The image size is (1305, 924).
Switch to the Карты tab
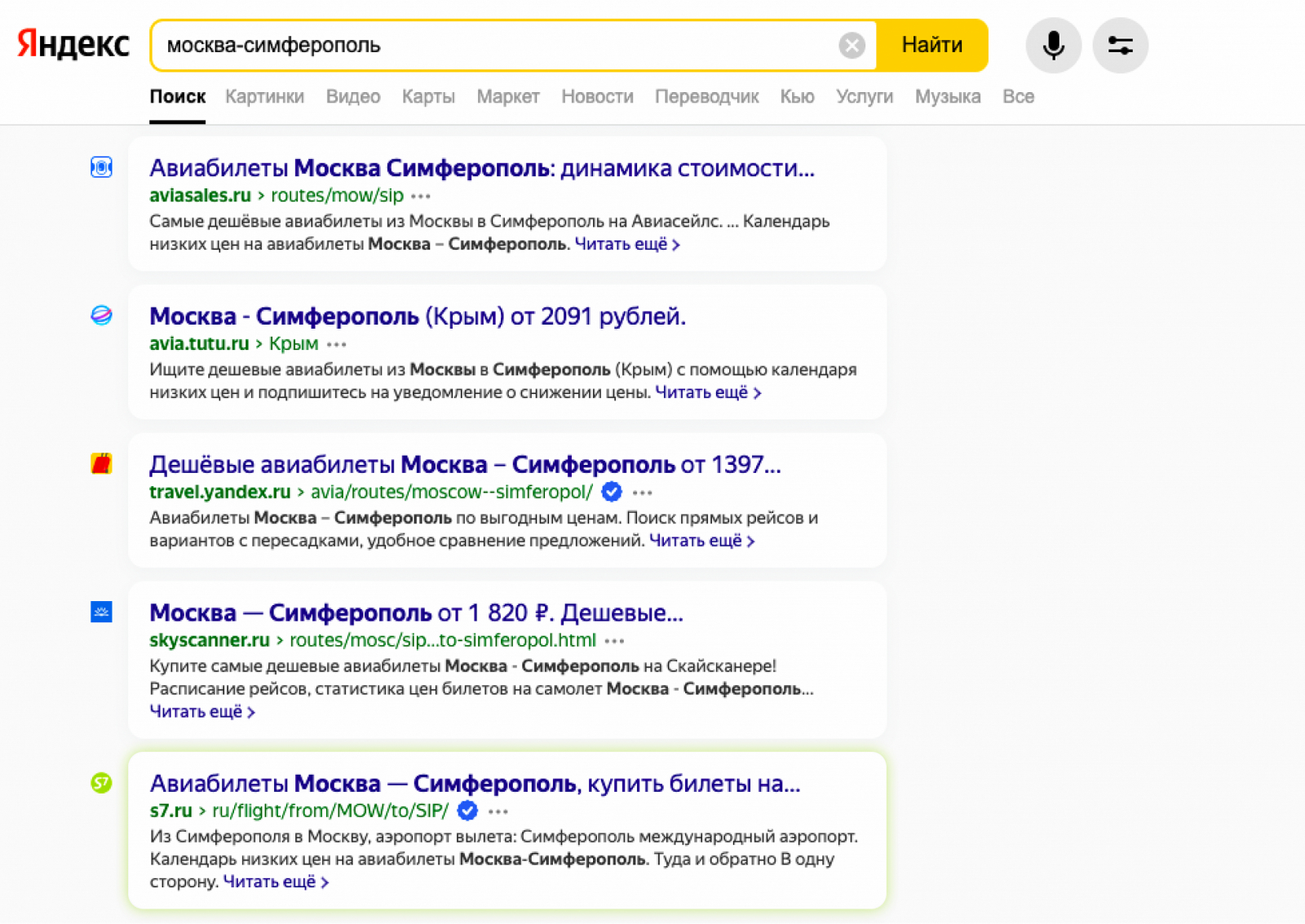point(428,96)
